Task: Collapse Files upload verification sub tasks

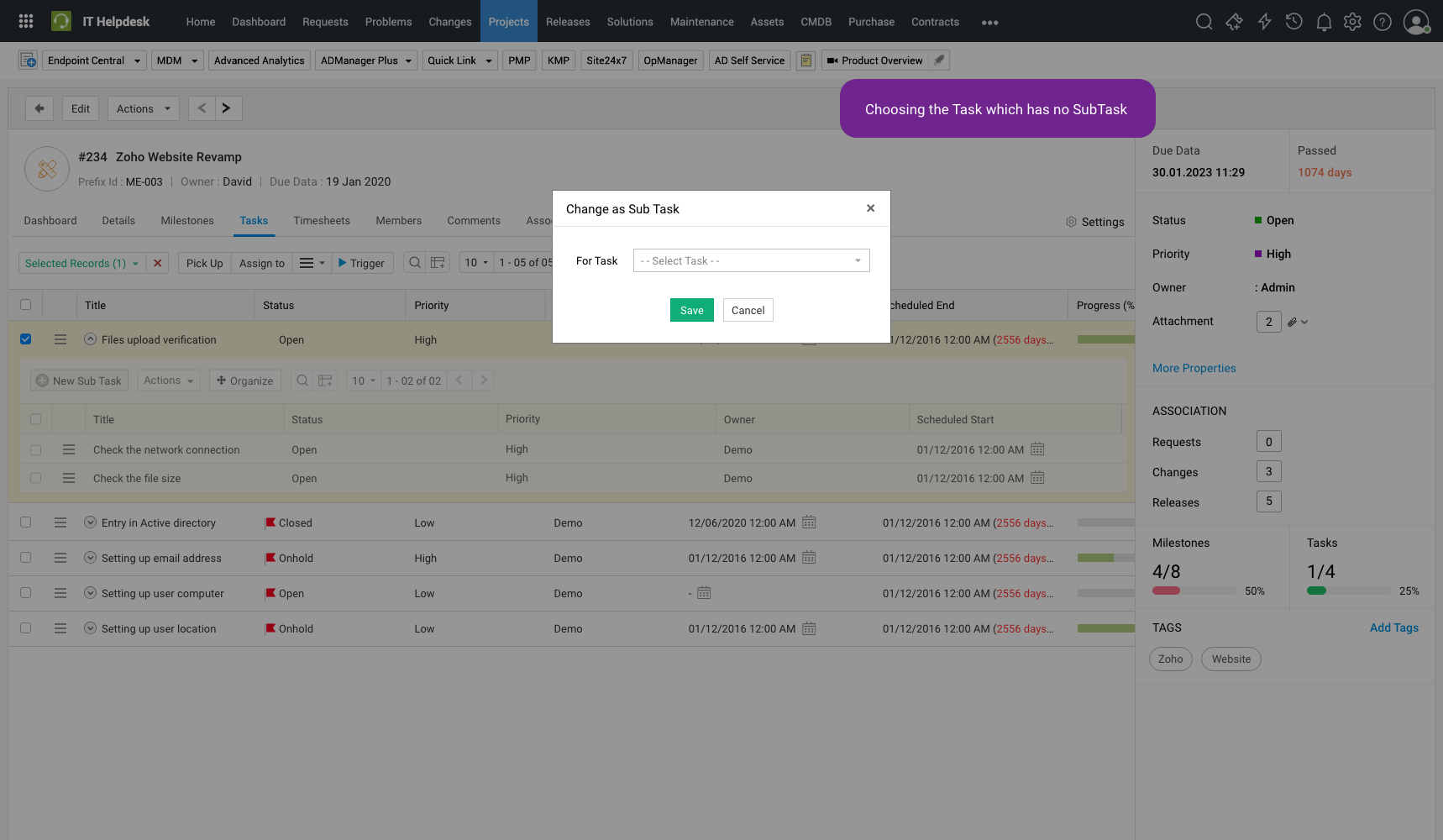Action: [x=90, y=339]
